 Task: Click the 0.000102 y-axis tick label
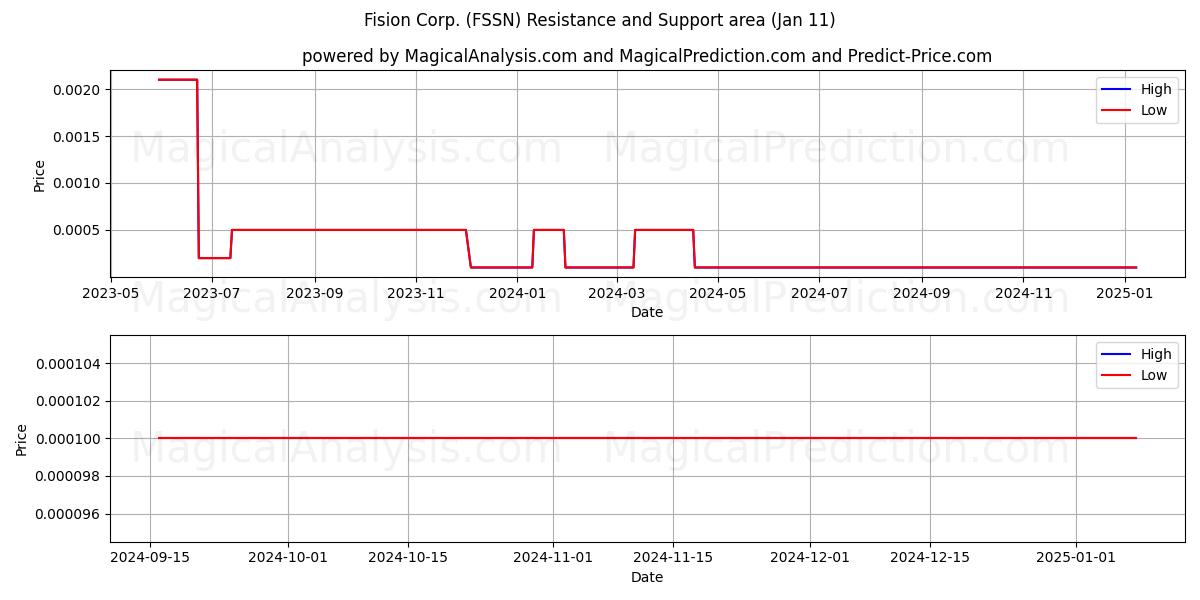pyautogui.click(x=68, y=401)
